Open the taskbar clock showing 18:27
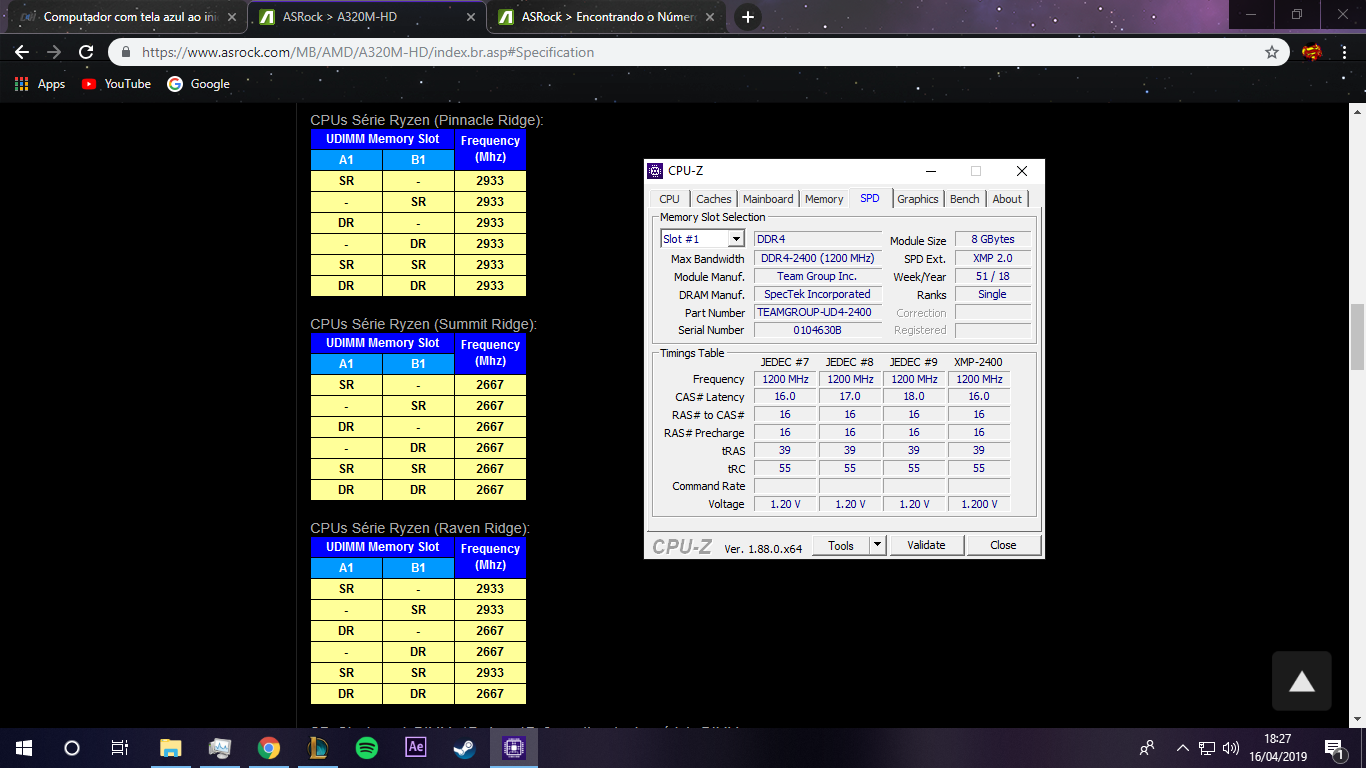The width and height of the screenshot is (1366, 768). (x=1277, y=747)
